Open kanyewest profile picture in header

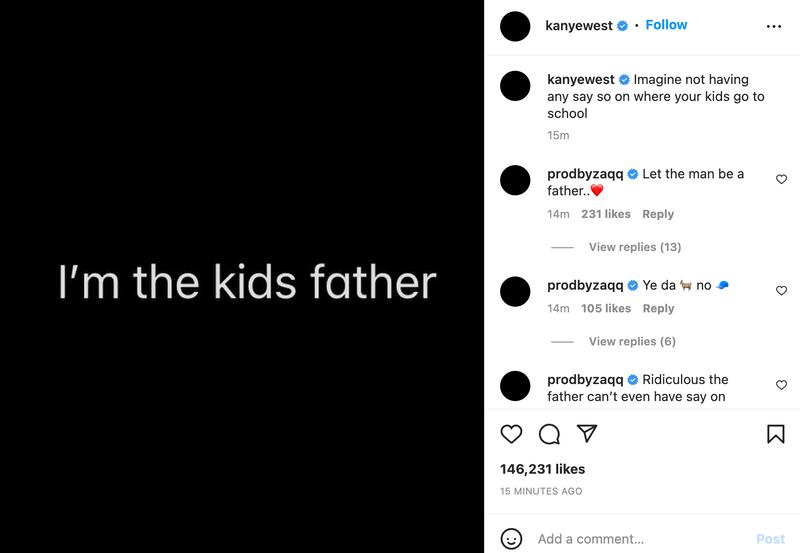click(514, 26)
